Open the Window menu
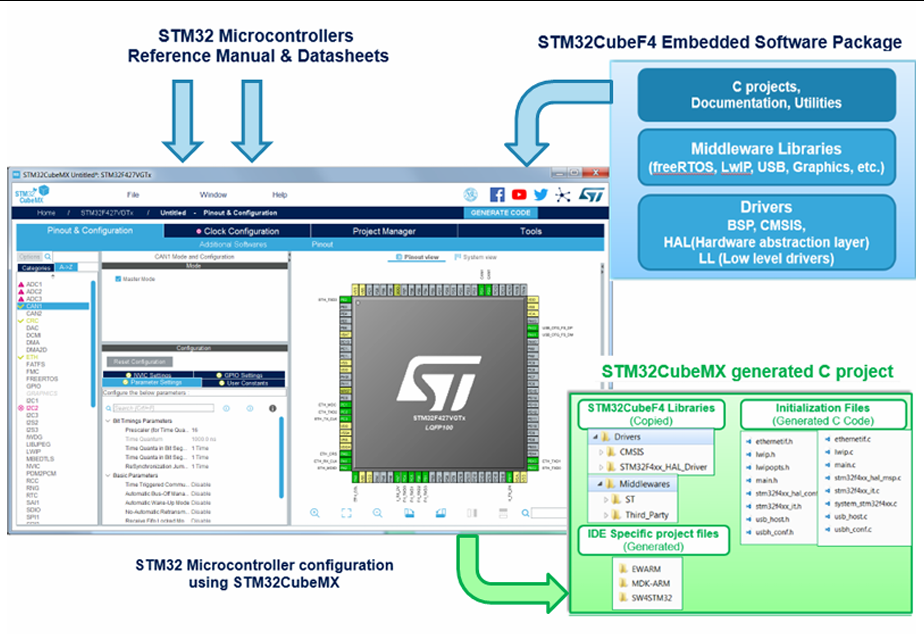This screenshot has width=924, height=634. click(213, 194)
